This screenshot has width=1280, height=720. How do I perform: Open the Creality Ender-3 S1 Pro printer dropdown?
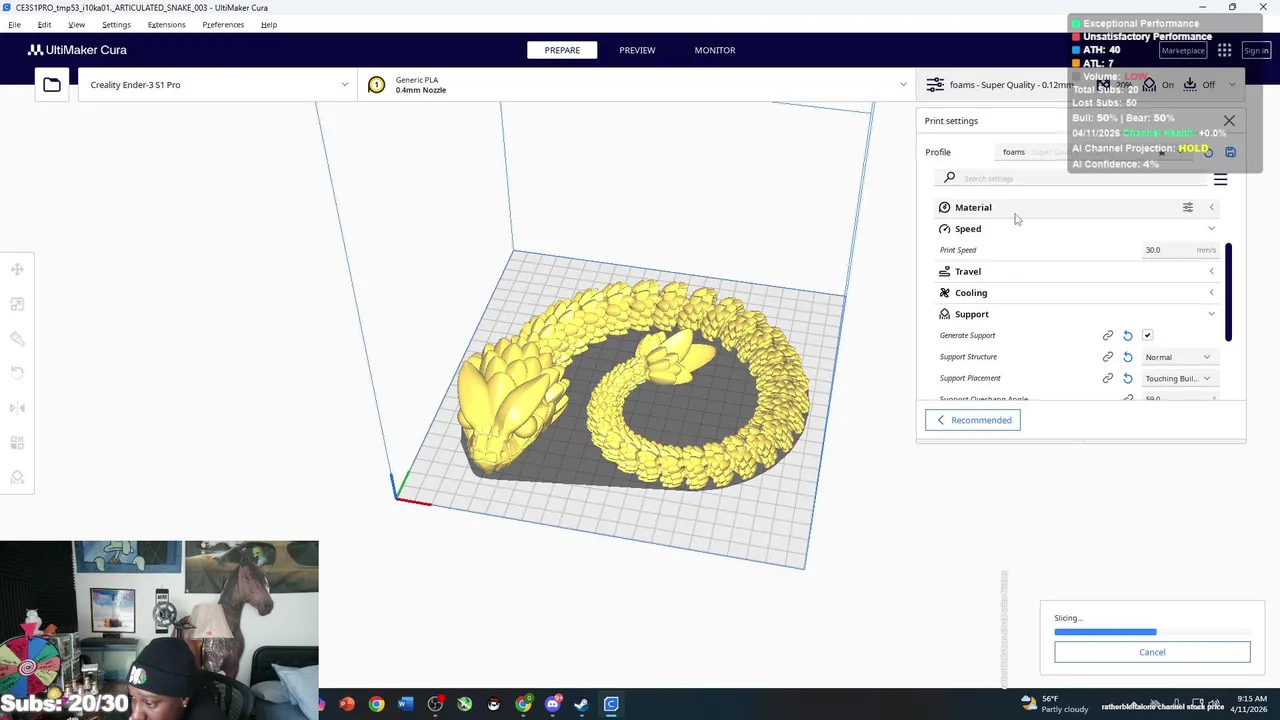point(217,85)
